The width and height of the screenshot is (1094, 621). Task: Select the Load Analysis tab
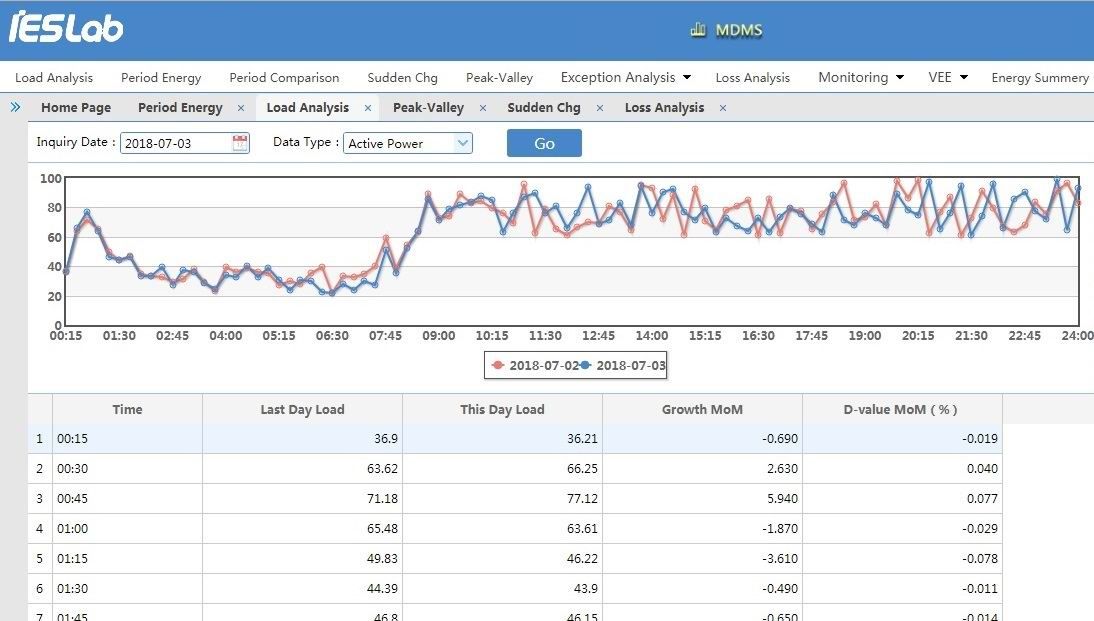[x=308, y=107]
